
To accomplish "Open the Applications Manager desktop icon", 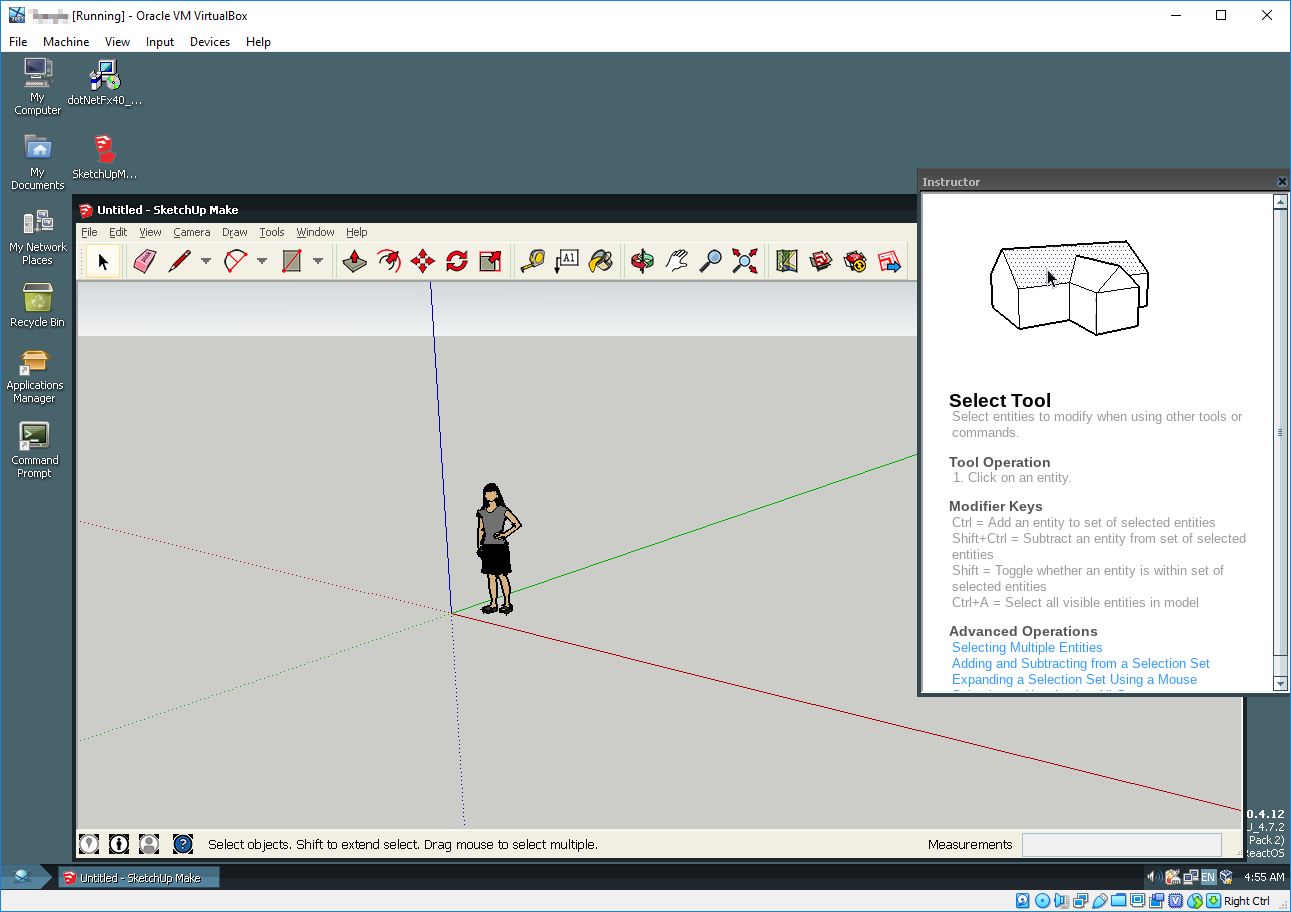I will [x=35, y=376].
